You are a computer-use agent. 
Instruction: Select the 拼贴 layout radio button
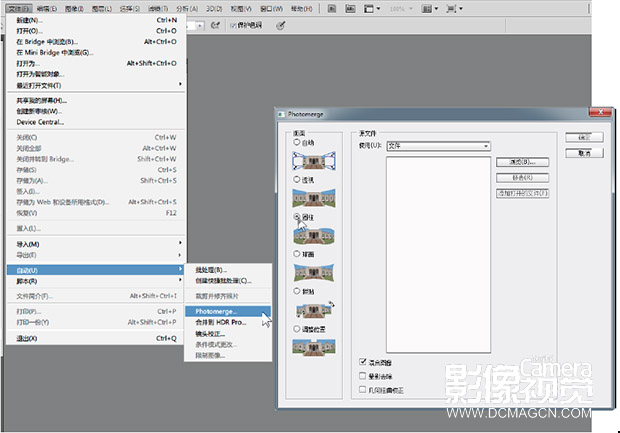pyautogui.click(x=297, y=291)
